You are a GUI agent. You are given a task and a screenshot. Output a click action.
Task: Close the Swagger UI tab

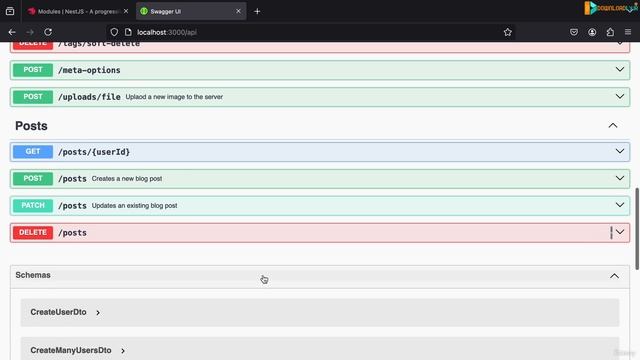pyautogui.click(x=238, y=11)
